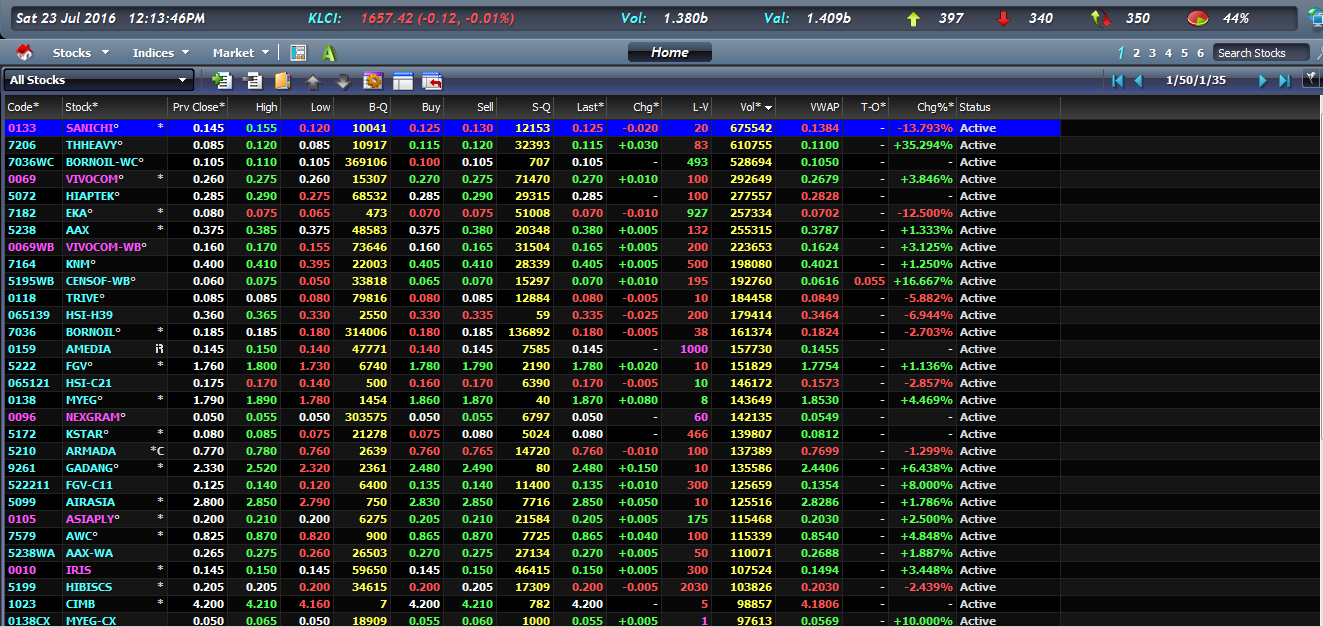Click the green up arrow gainers icon

pyautogui.click(x=913, y=19)
